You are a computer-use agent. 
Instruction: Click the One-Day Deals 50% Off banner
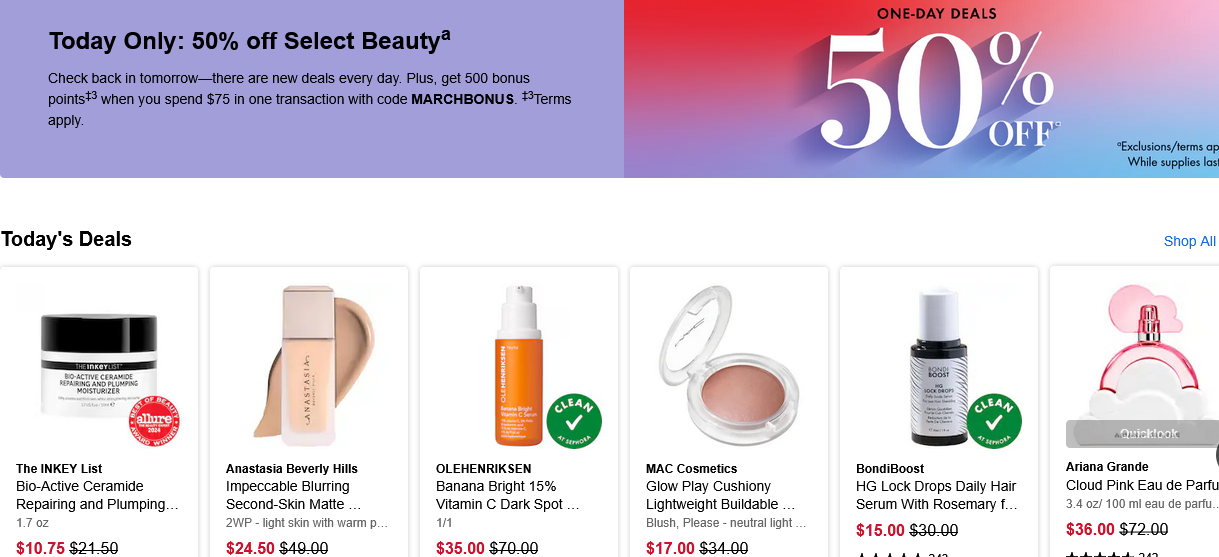(920, 89)
